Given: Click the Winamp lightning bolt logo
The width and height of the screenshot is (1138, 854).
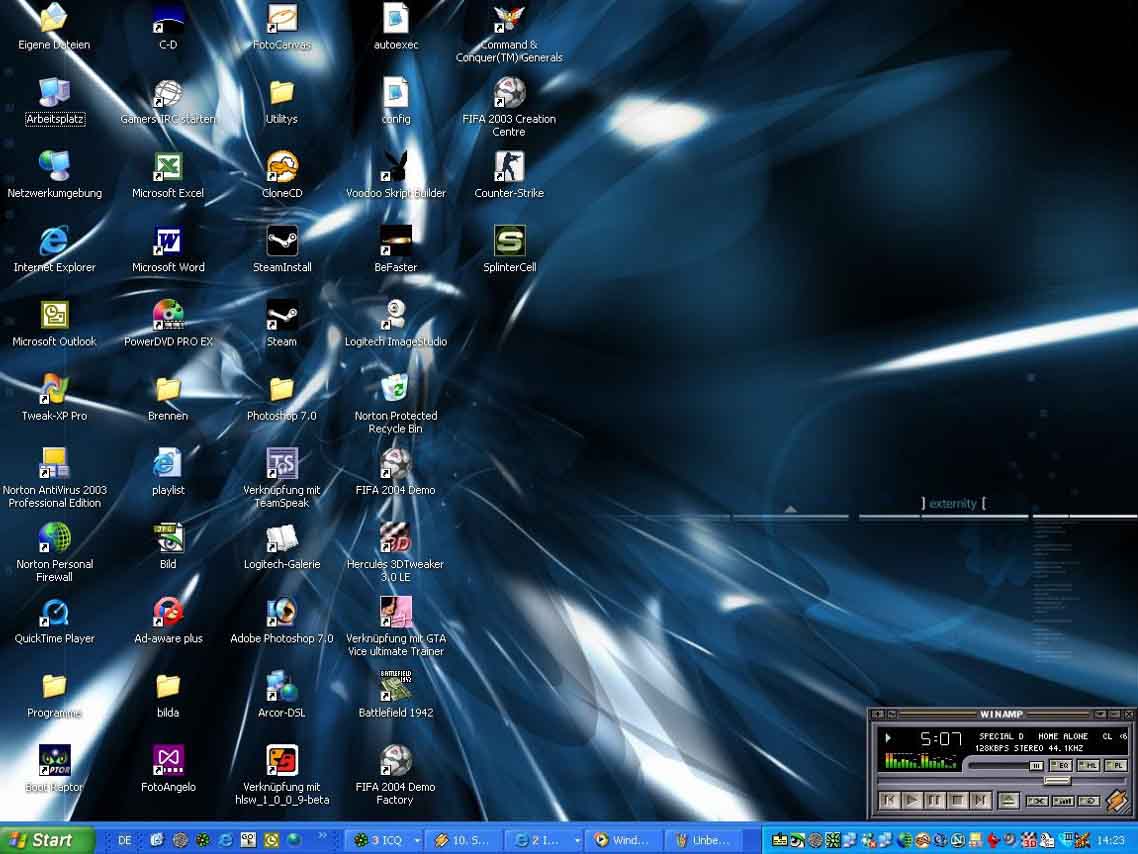Looking at the screenshot, I should 1118,802.
